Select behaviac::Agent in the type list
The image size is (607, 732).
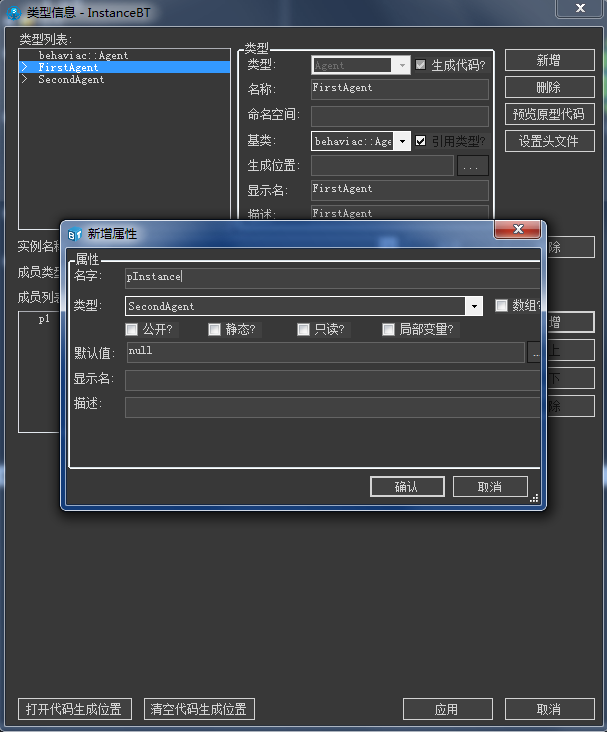point(83,56)
